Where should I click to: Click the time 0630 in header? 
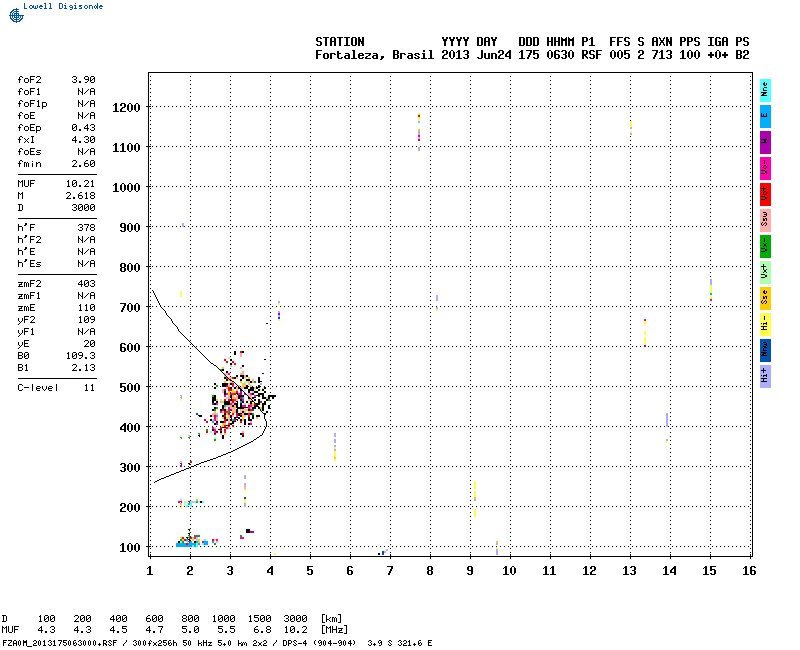click(x=560, y=55)
